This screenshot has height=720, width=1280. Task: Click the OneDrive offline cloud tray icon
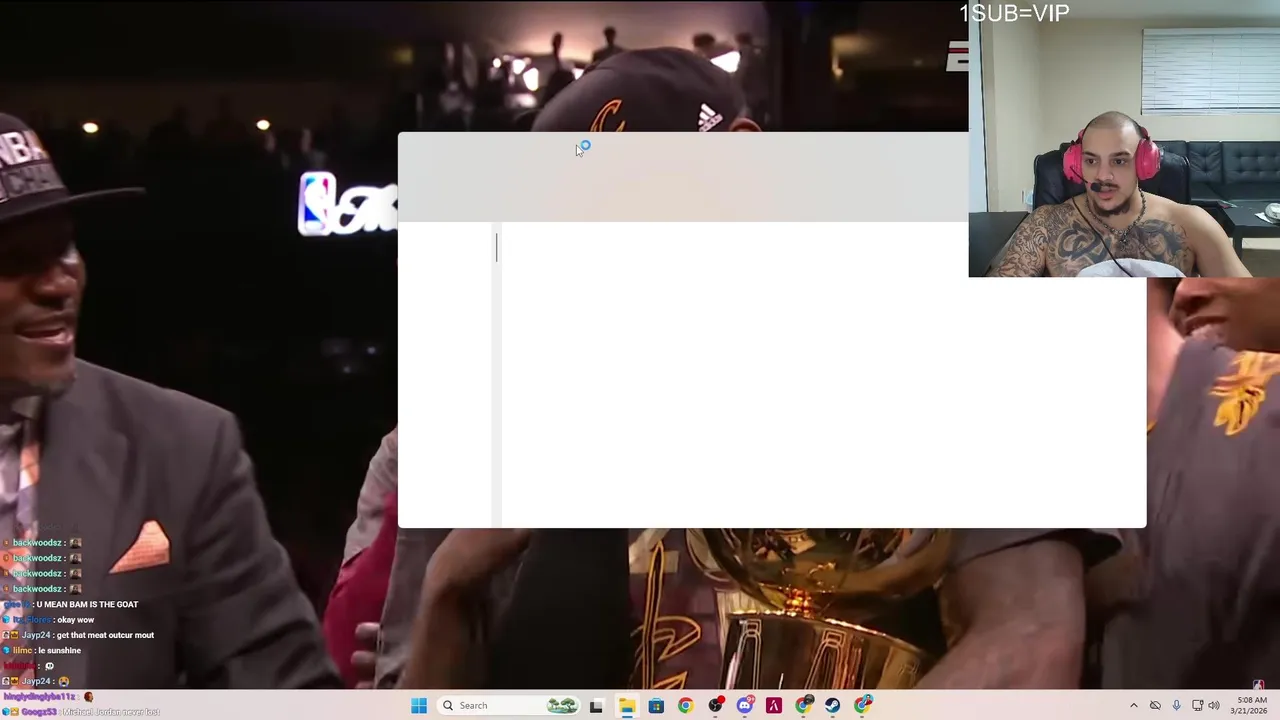(1155, 706)
